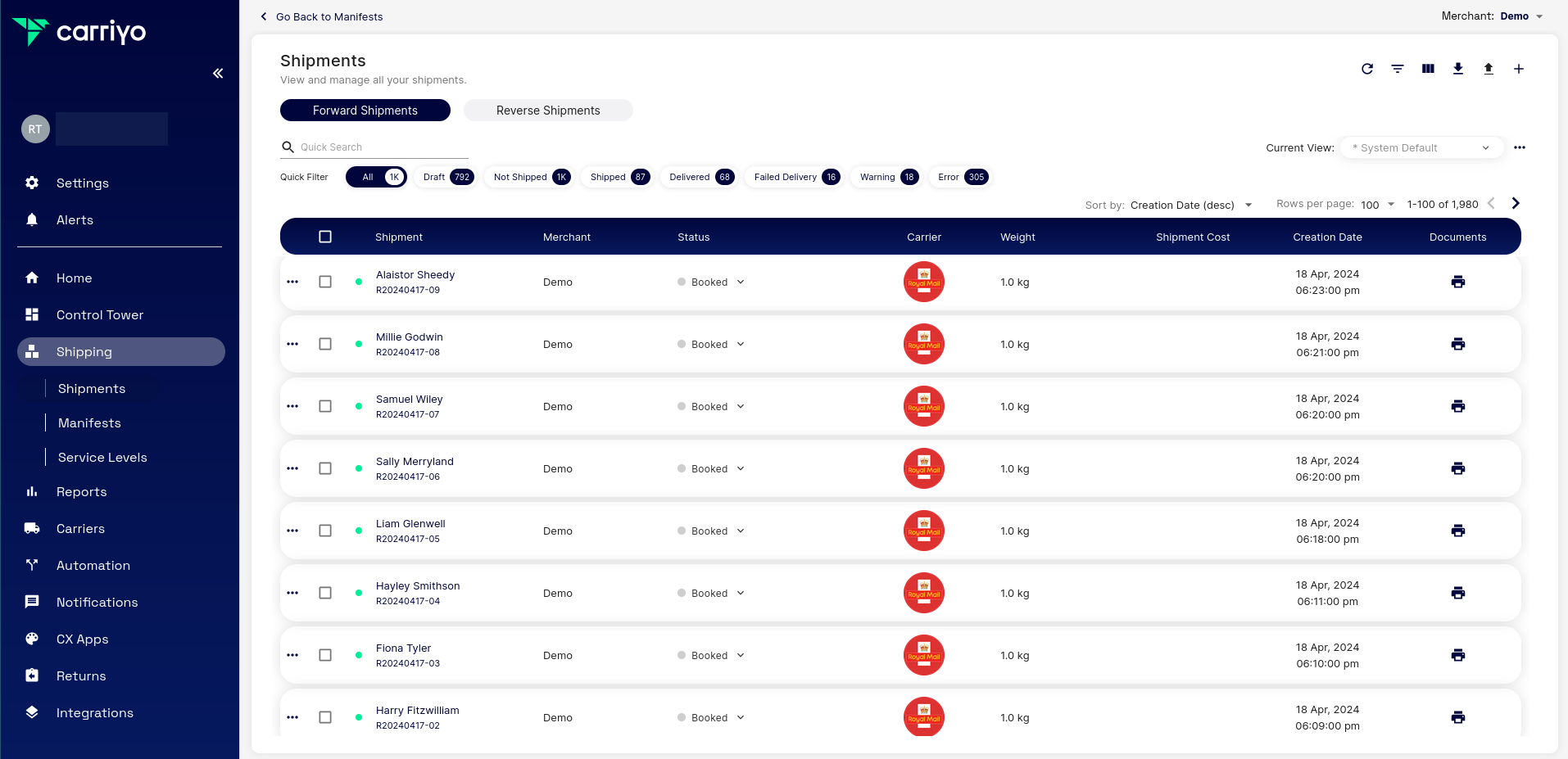Open row actions menu for Millie Godwin
Viewport: 1568px width, 759px height.
tap(292, 344)
